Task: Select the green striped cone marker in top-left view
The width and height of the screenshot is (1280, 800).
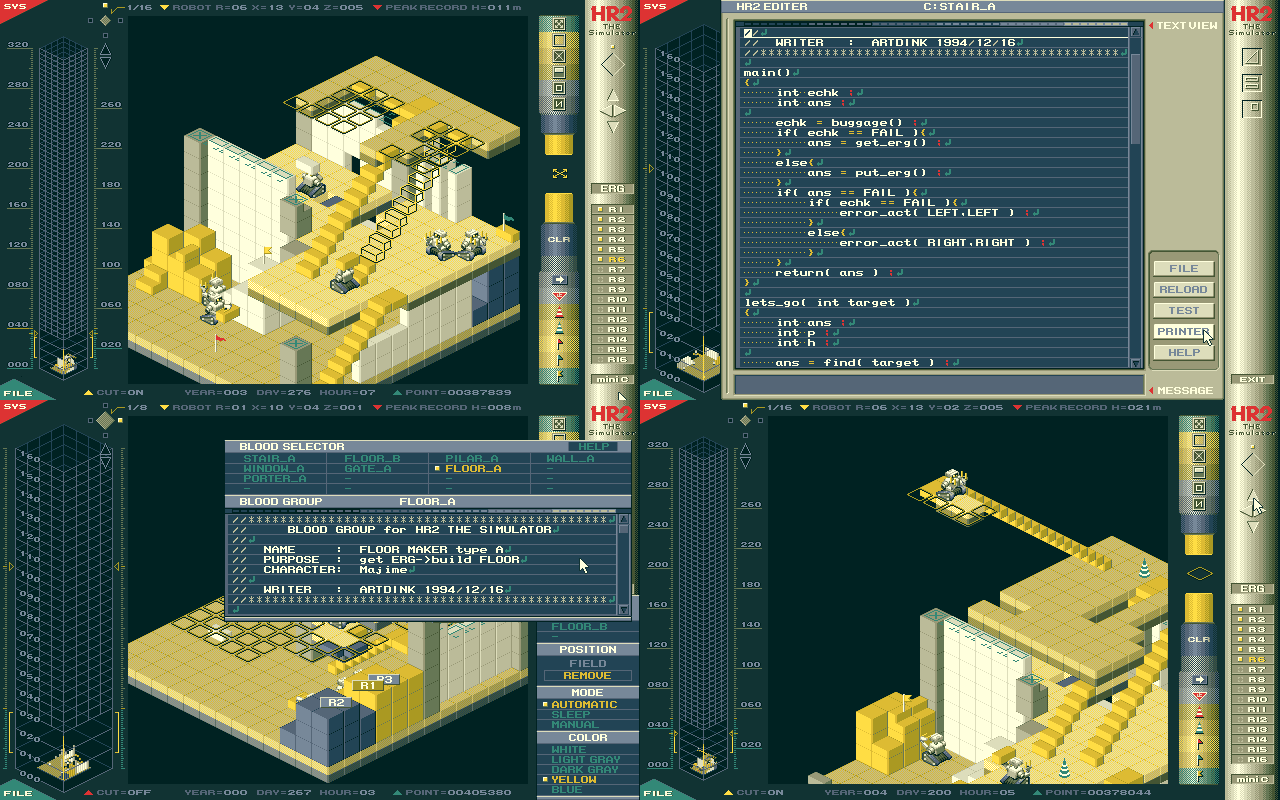Action: point(559,328)
